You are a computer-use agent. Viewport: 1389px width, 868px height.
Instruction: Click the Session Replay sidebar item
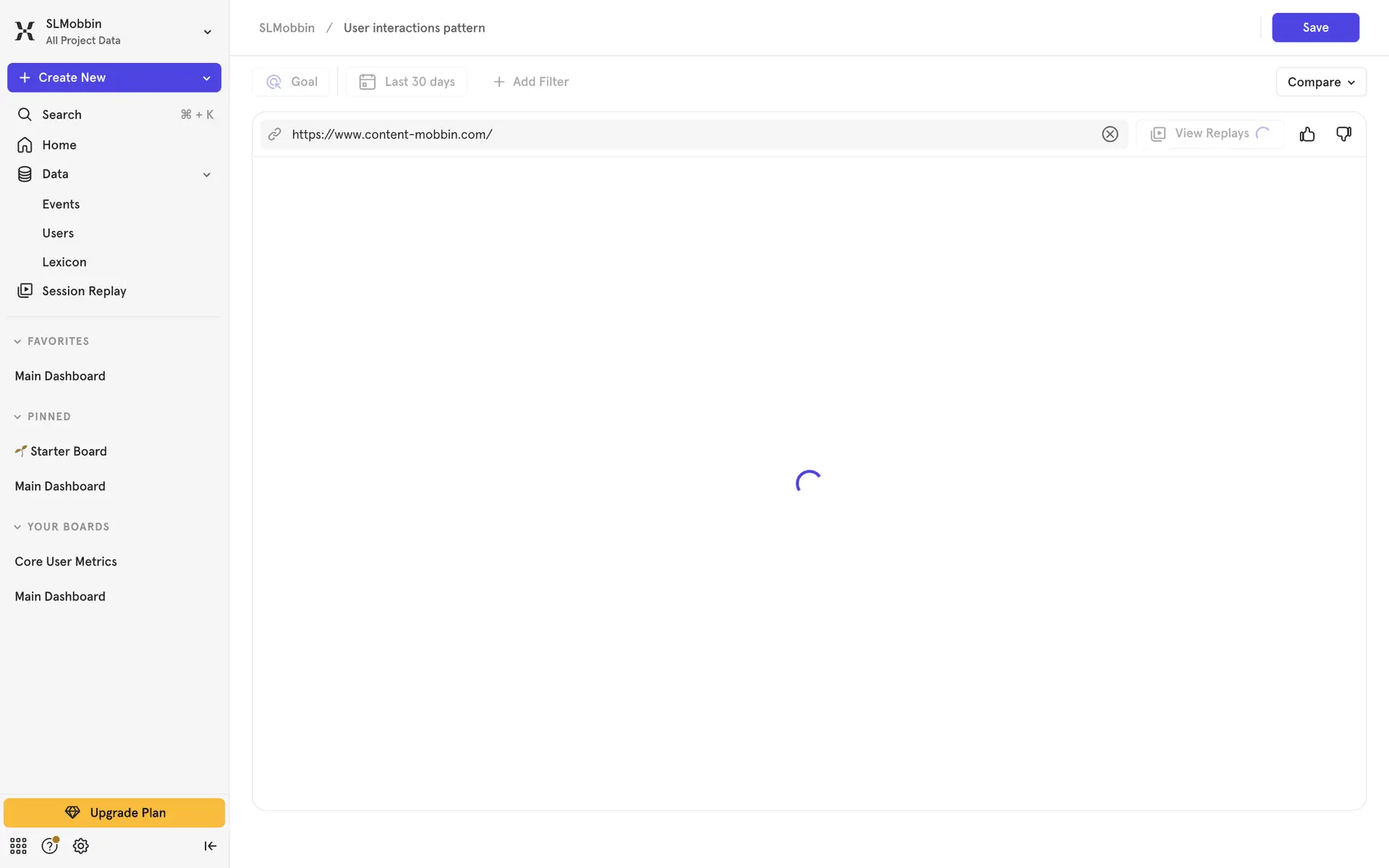[x=84, y=291]
